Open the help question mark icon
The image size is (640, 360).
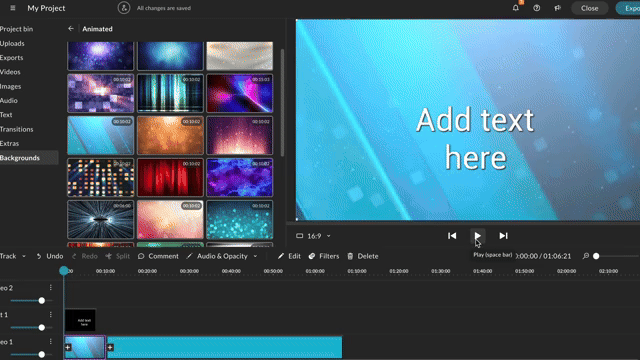(x=536, y=8)
